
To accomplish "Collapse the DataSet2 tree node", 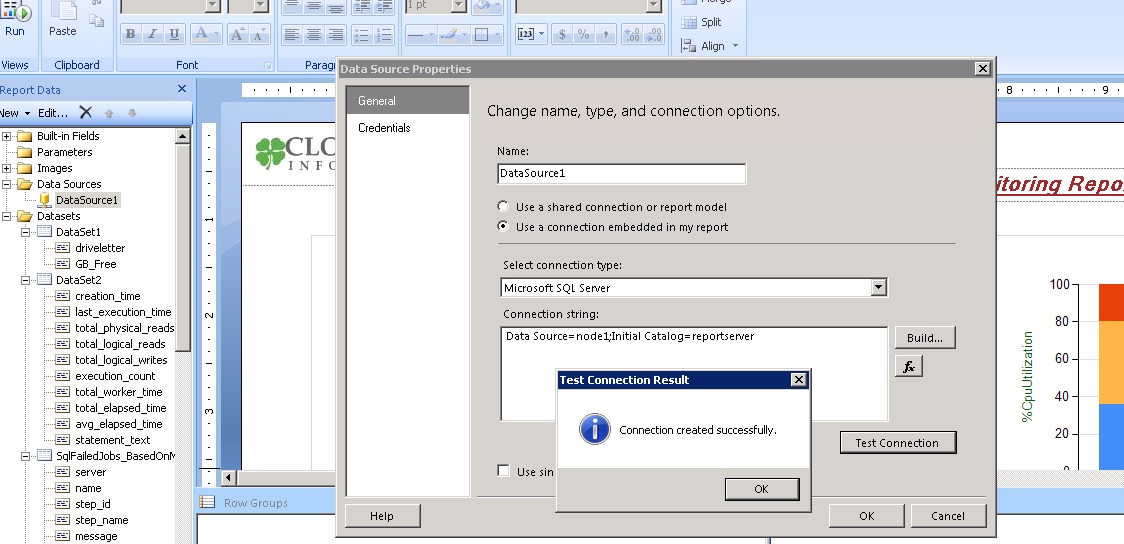I will click(26, 280).
